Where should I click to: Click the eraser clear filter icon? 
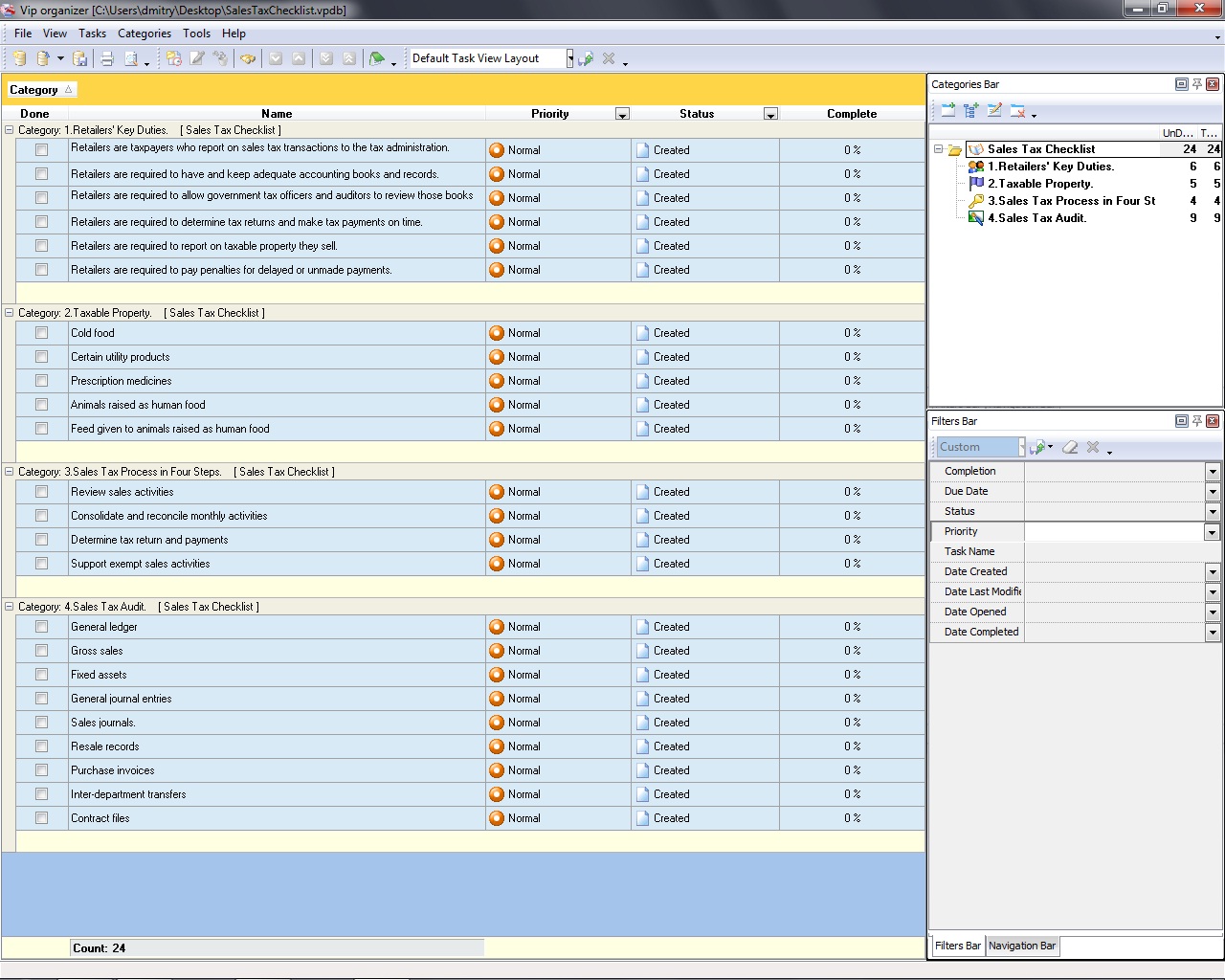click(x=1070, y=447)
